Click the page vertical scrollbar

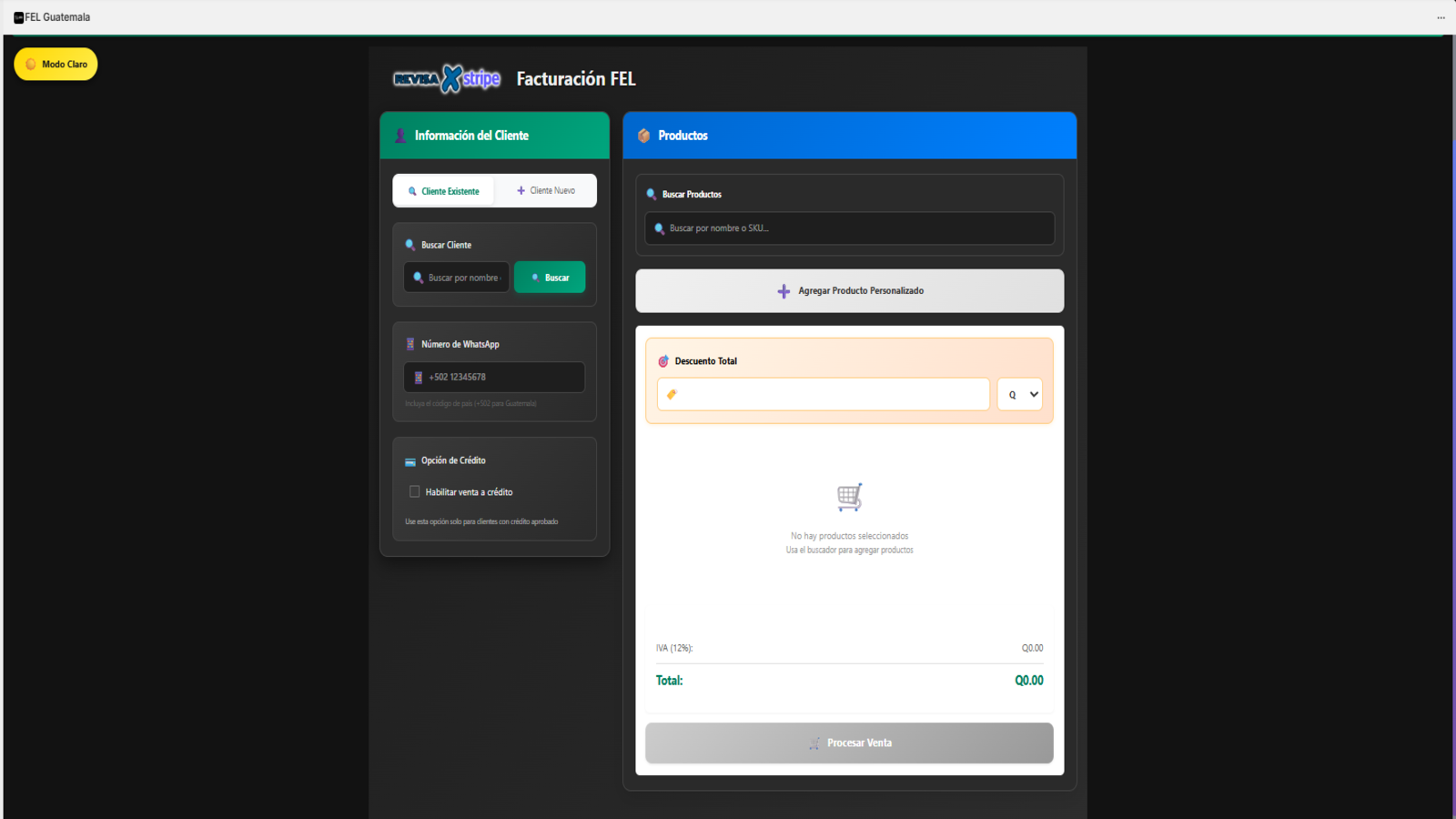pos(1452,428)
